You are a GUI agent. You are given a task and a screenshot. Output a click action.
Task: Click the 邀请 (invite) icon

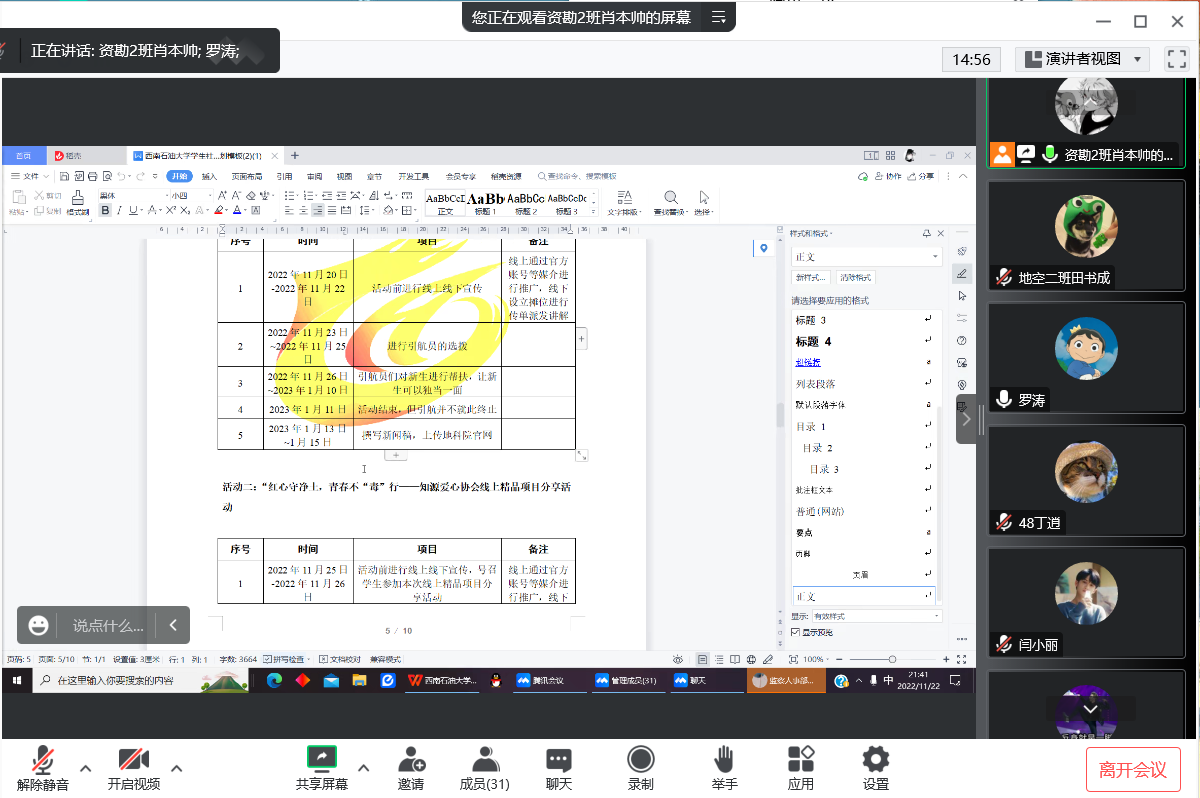click(411, 759)
